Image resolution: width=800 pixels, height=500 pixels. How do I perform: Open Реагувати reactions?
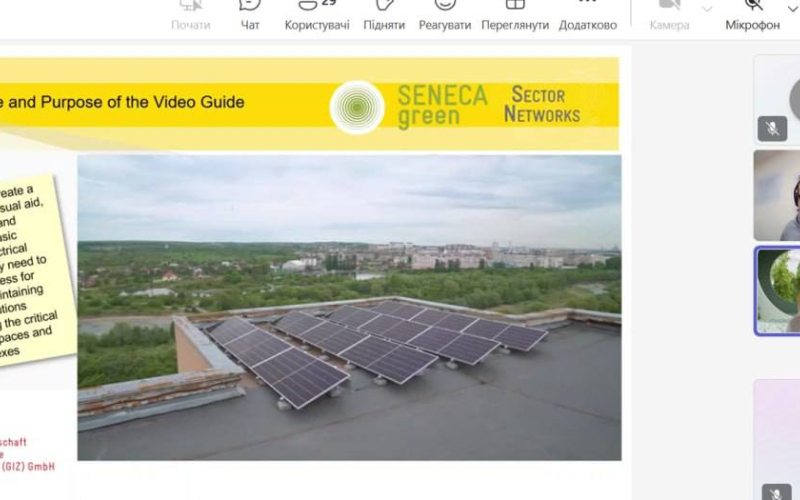point(444,15)
